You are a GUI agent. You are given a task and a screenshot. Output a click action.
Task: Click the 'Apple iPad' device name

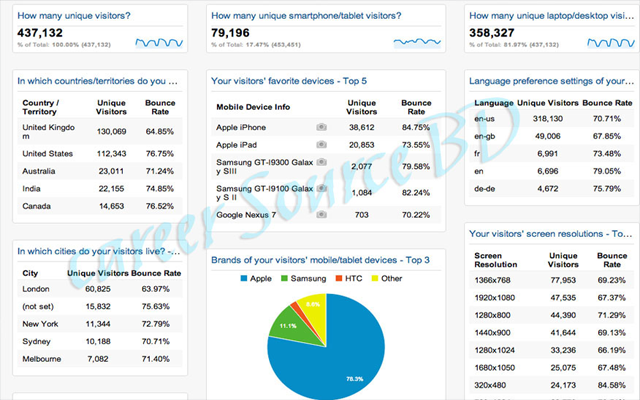[x=236, y=145]
